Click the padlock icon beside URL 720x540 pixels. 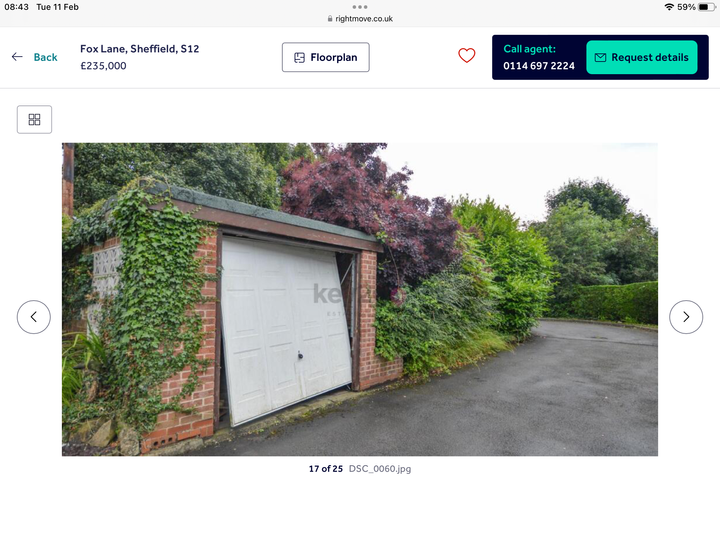point(330,19)
